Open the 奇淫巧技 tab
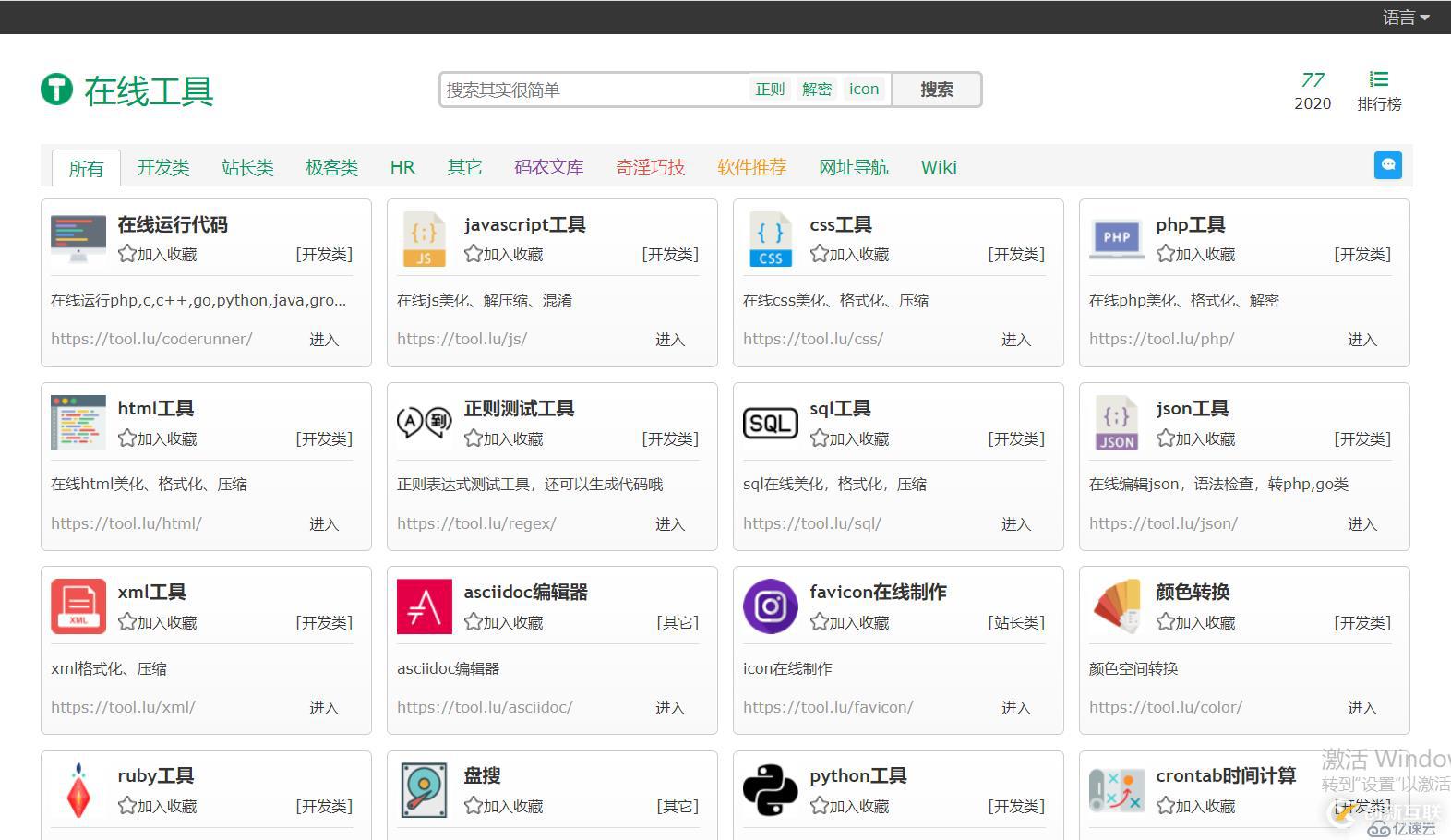Screen dimensions: 1451x840 click(651, 167)
